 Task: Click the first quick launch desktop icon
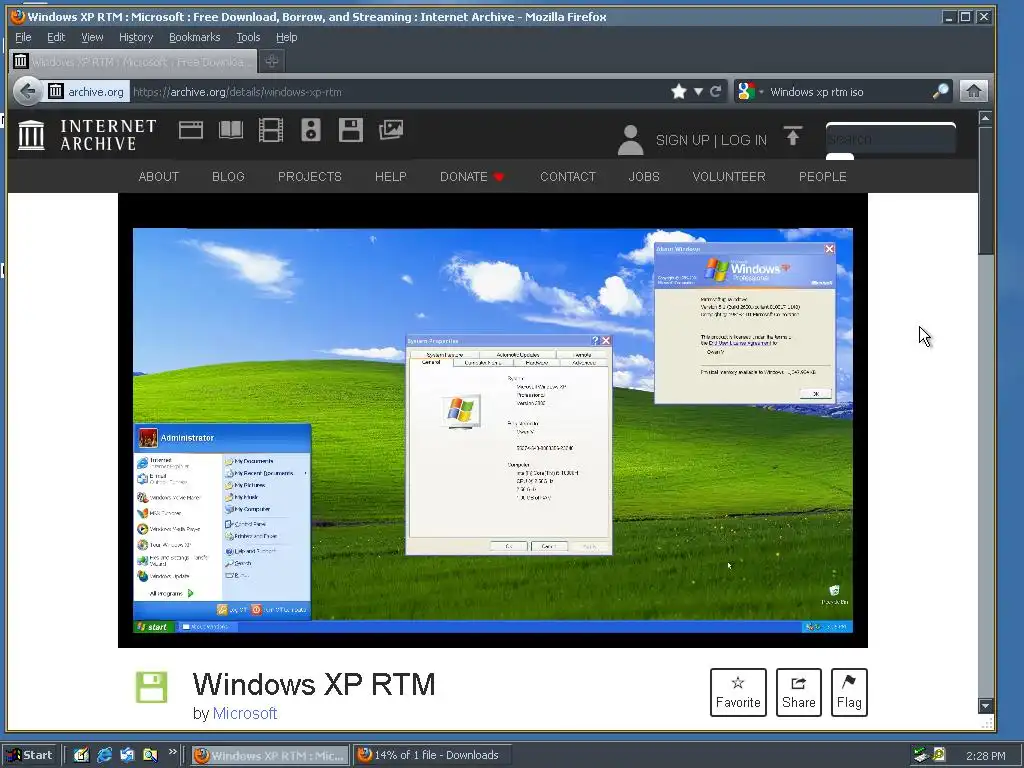click(81, 755)
